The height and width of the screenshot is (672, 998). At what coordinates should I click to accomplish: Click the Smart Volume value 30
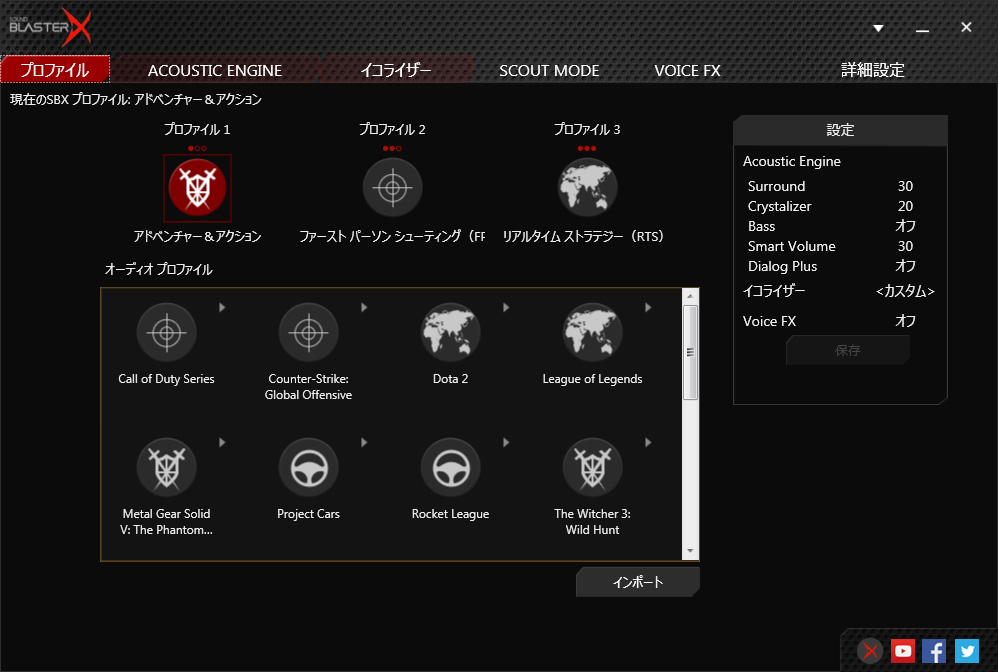coord(905,246)
